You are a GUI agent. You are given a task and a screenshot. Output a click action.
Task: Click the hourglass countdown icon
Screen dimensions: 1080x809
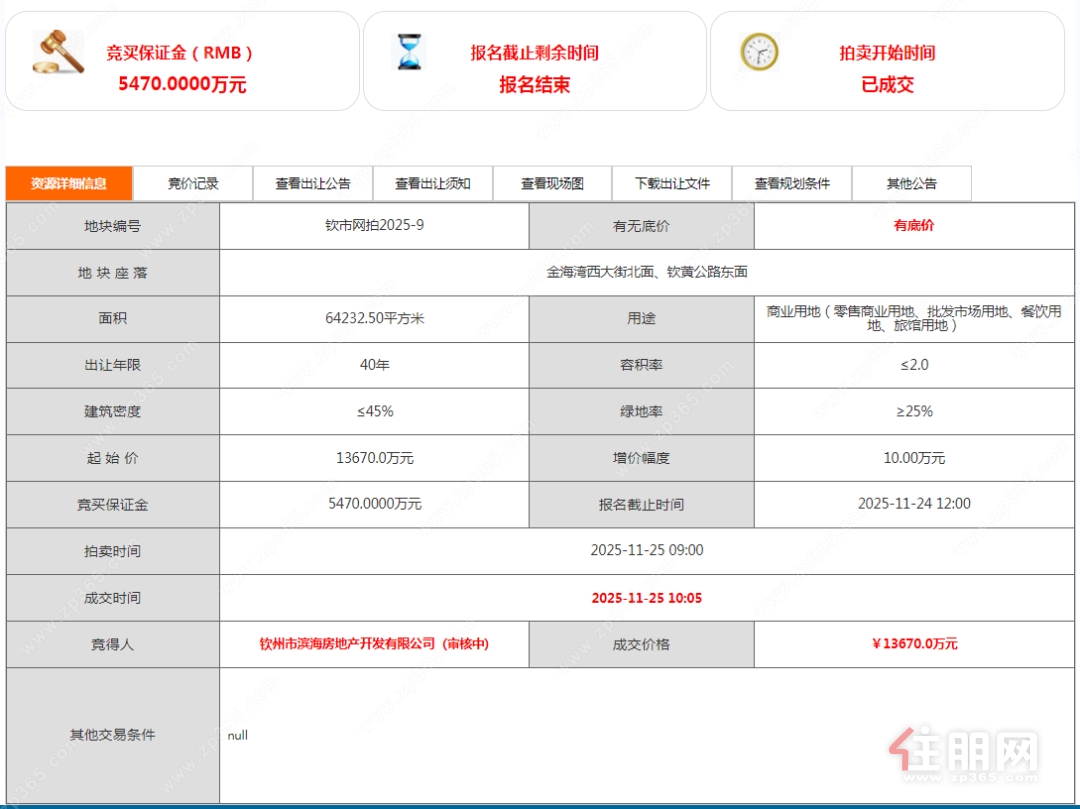point(409,52)
